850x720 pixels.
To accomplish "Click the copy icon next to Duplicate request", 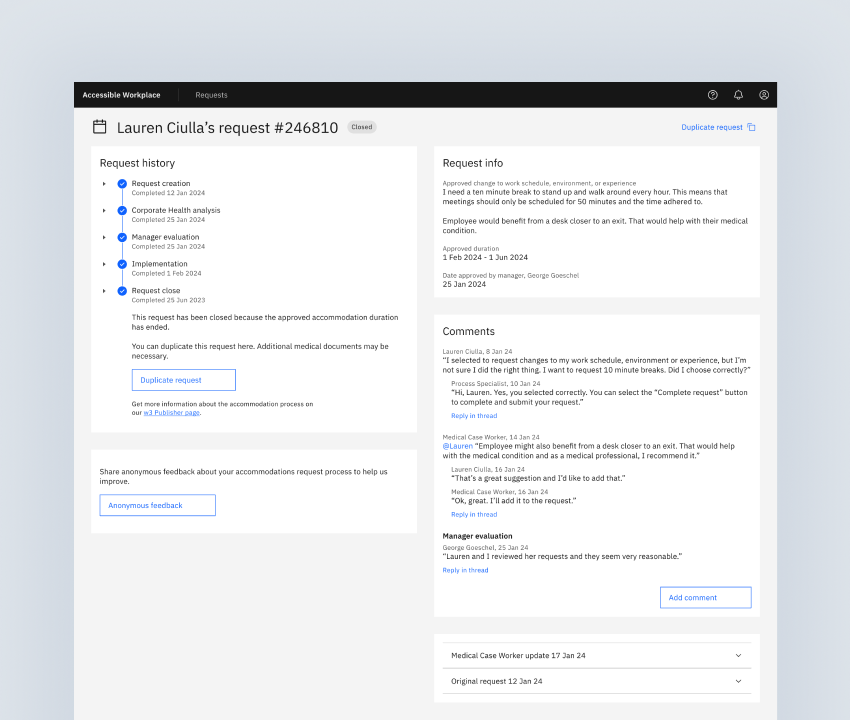I will 752,127.
